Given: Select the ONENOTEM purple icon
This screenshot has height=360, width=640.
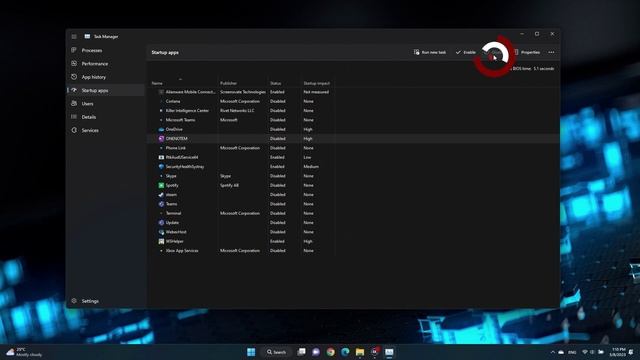Looking at the screenshot, I should 161,139.
